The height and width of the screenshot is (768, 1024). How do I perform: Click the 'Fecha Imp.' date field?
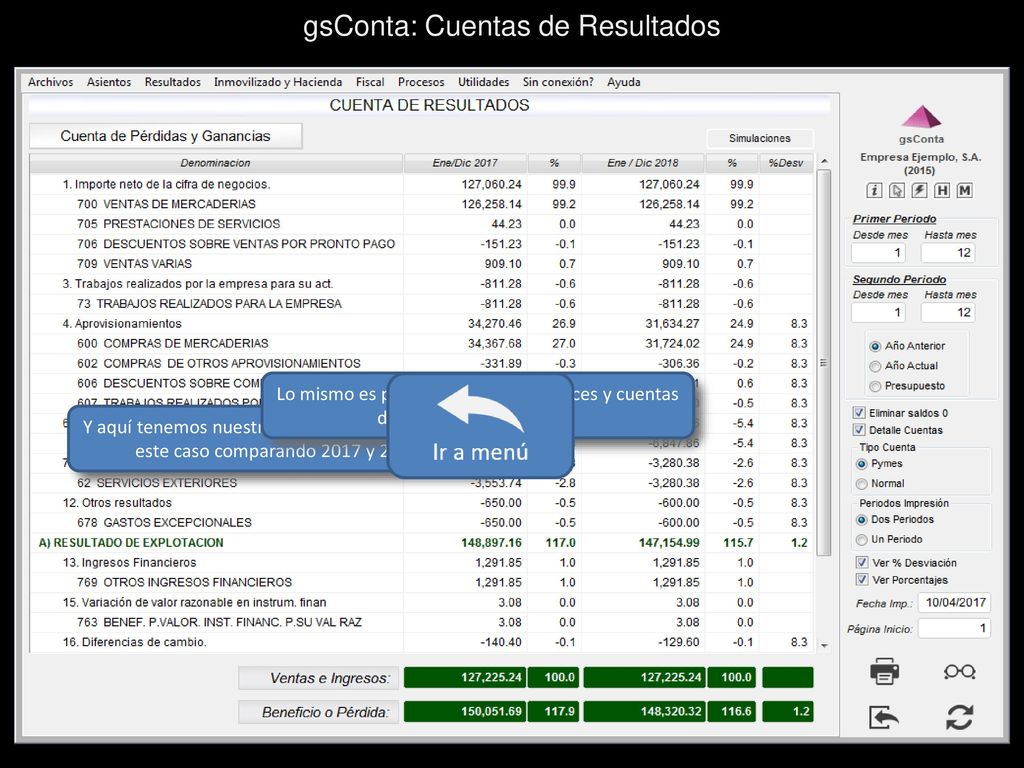coord(954,602)
